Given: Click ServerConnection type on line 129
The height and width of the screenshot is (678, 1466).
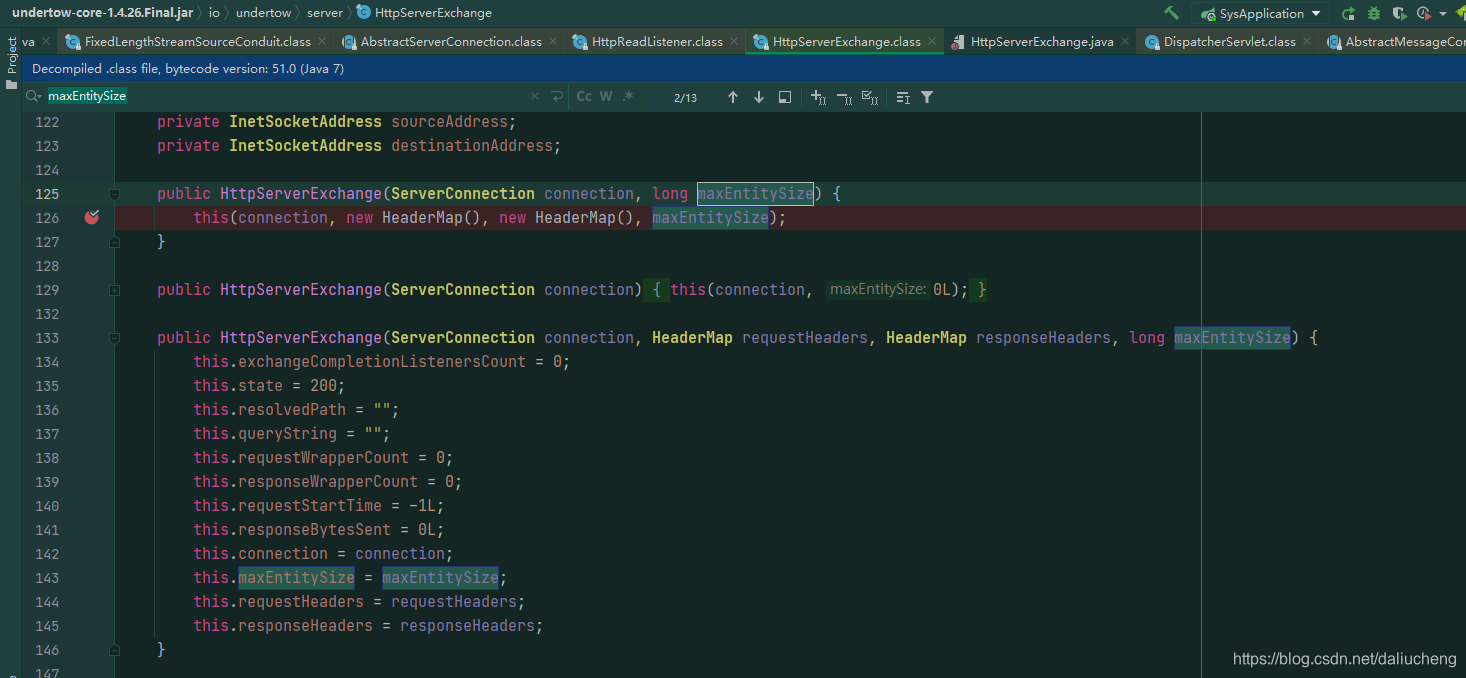Looking at the screenshot, I should click(462, 290).
